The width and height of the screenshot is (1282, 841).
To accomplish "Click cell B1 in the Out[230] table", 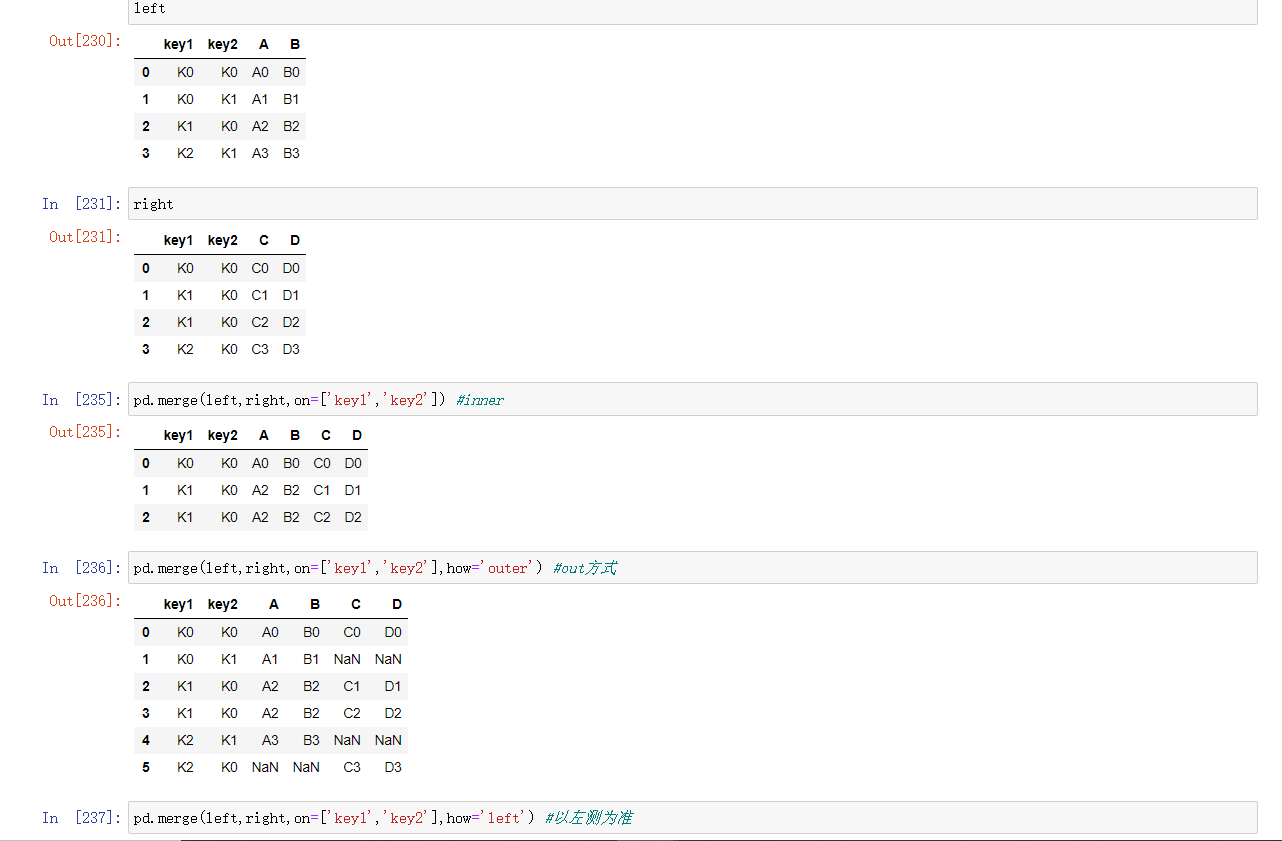I will pos(291,99).
